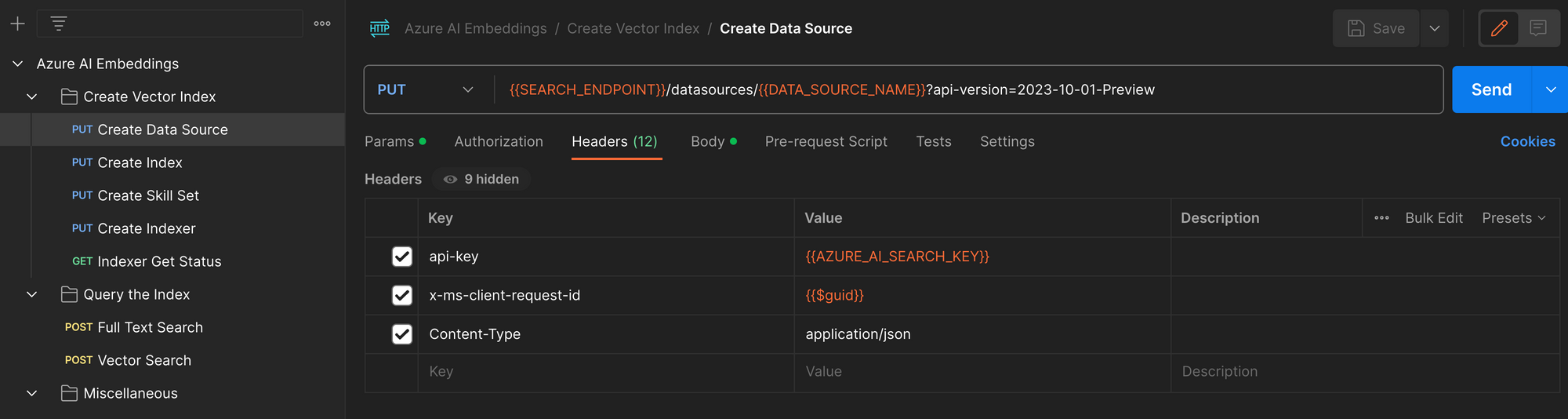Collapse the Query the Index folder
The image size is (1568, 419).
[x=32, y=294]
